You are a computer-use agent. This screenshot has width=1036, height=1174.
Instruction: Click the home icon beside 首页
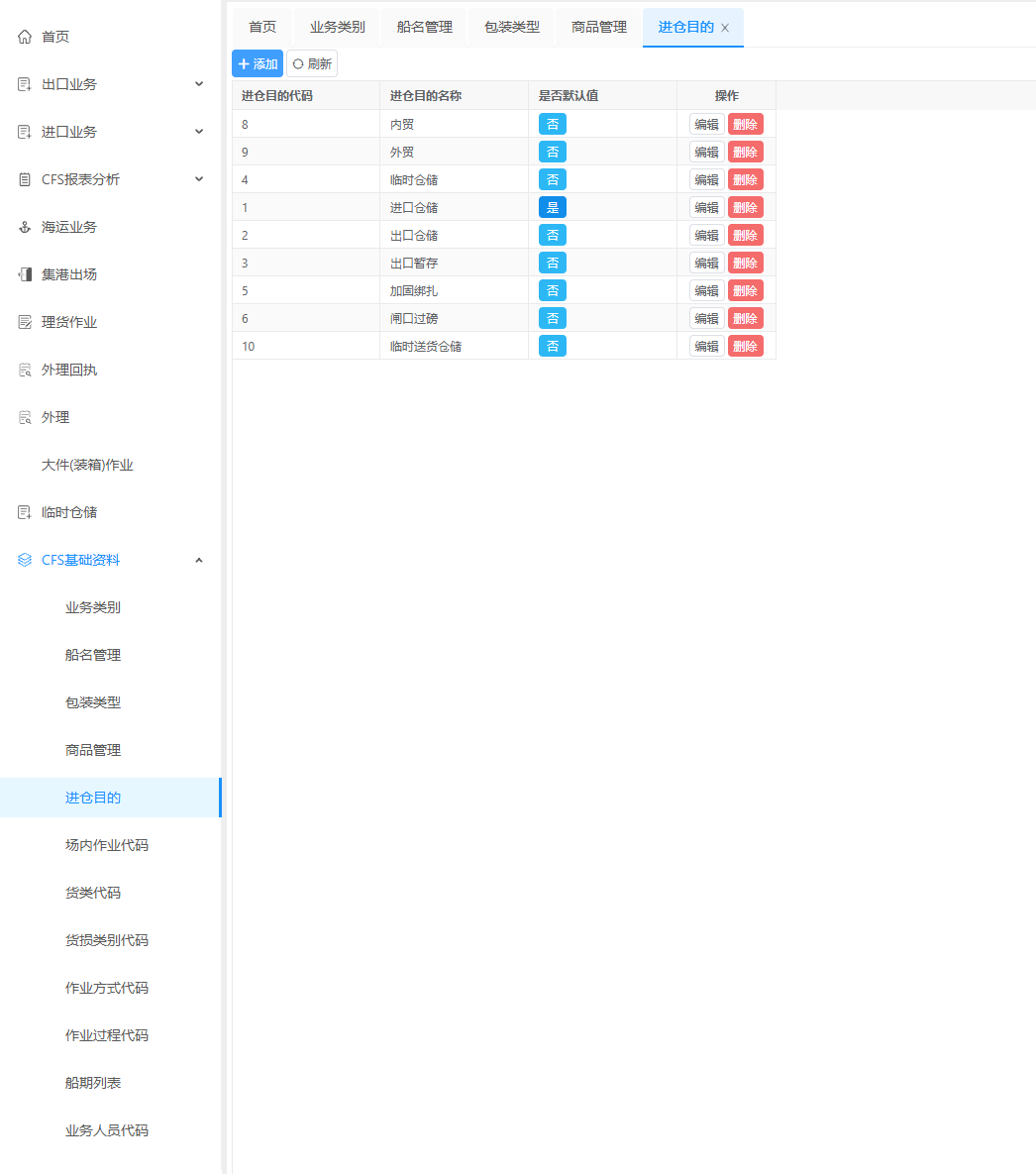(x=25, y=37)
